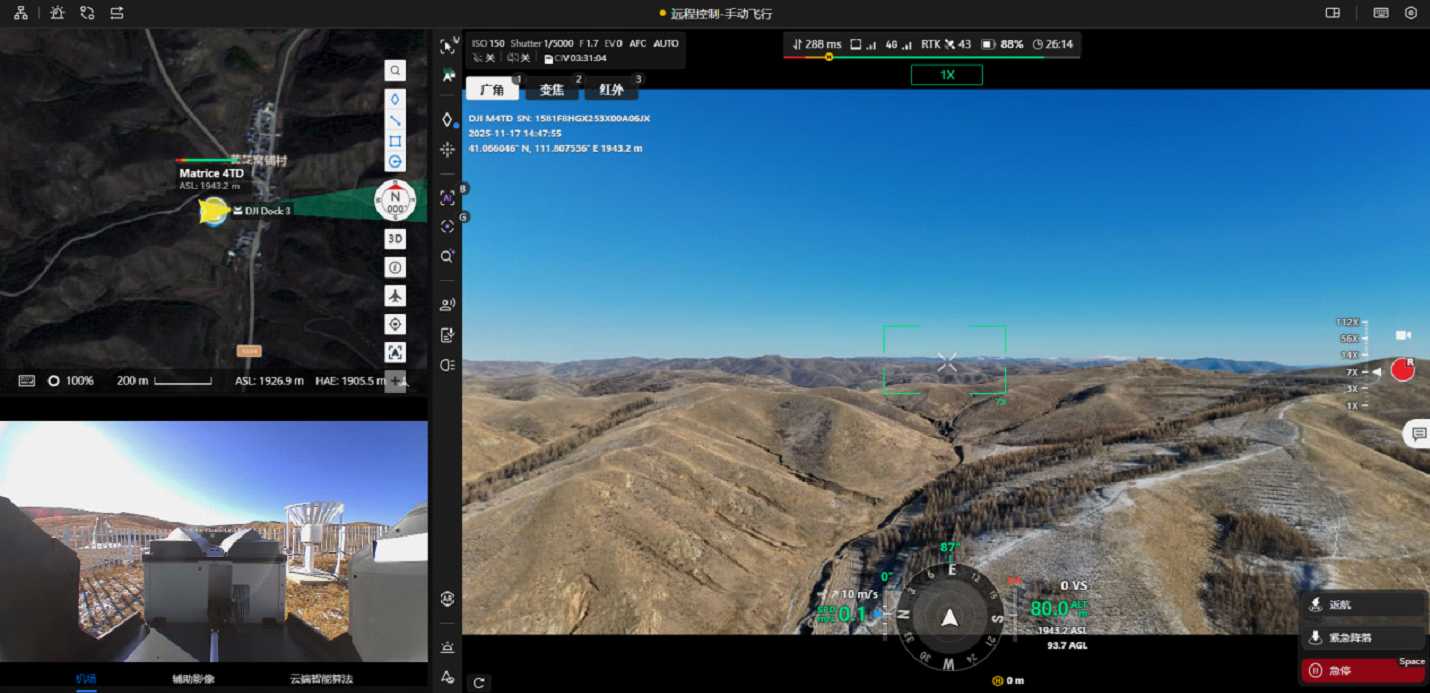This screenshot has width=1430, height=693.
Task: Toggle the map 3D view
Action: pos(396,239)
